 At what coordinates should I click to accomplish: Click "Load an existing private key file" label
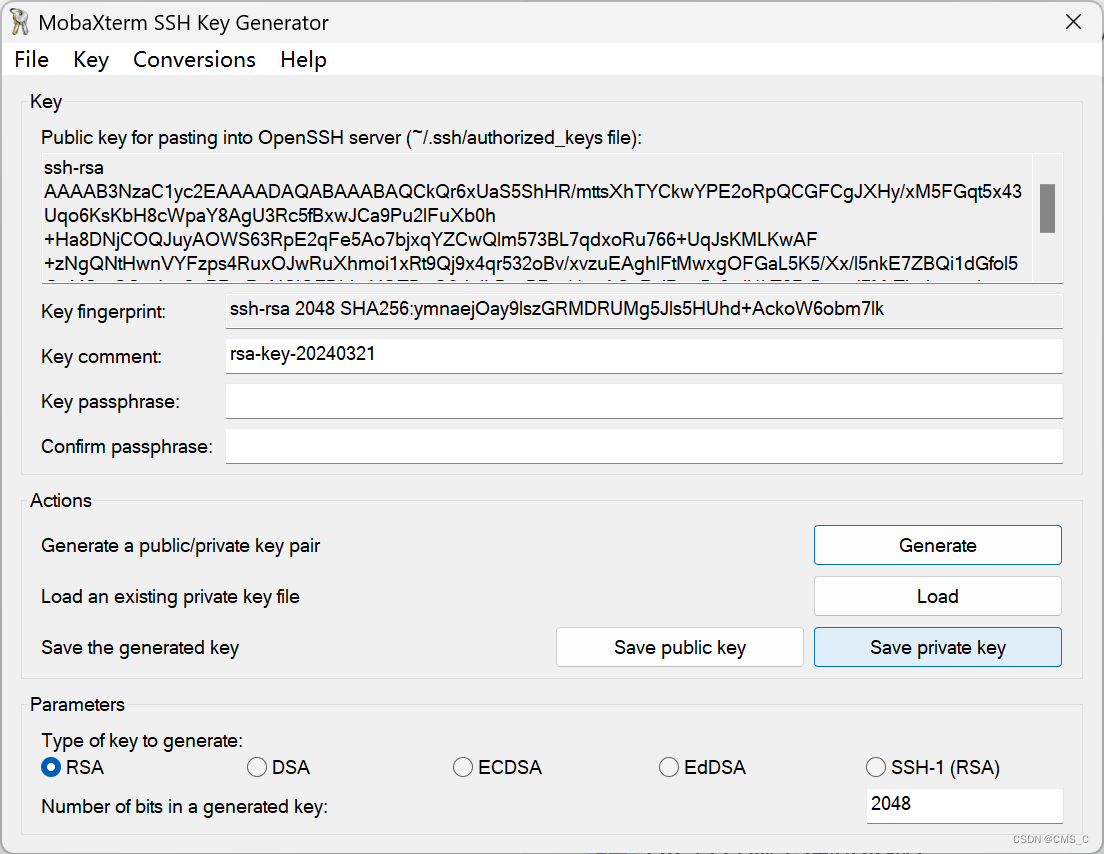pos(170,597)
